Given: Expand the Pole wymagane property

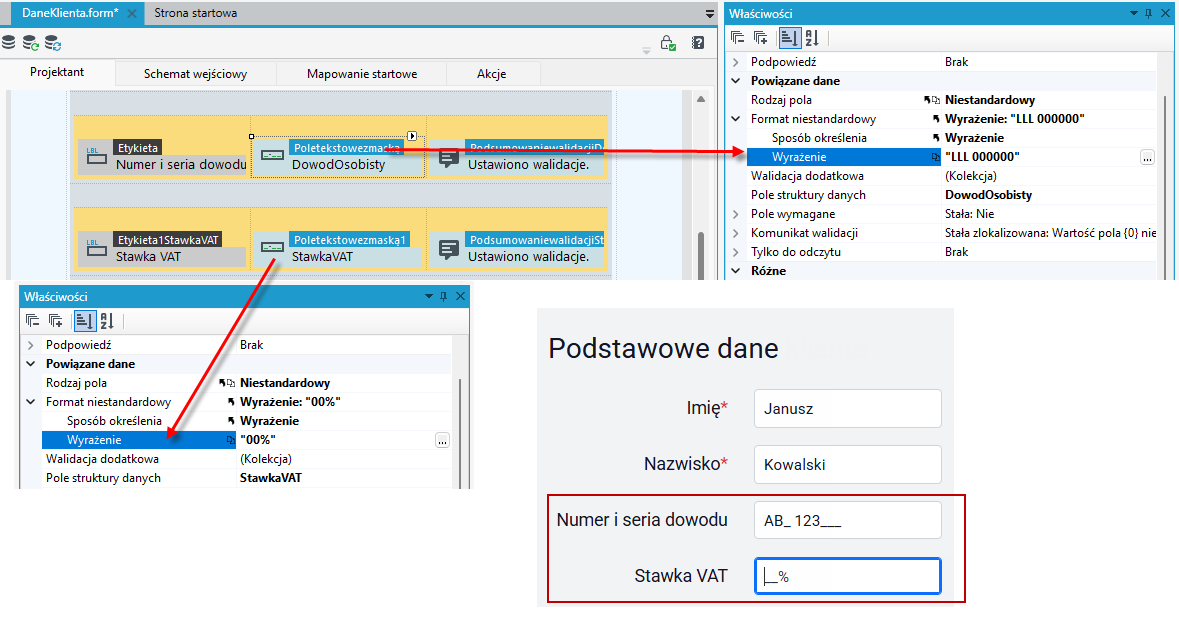Looking at the screenshot, I should (x=736, y=214).
